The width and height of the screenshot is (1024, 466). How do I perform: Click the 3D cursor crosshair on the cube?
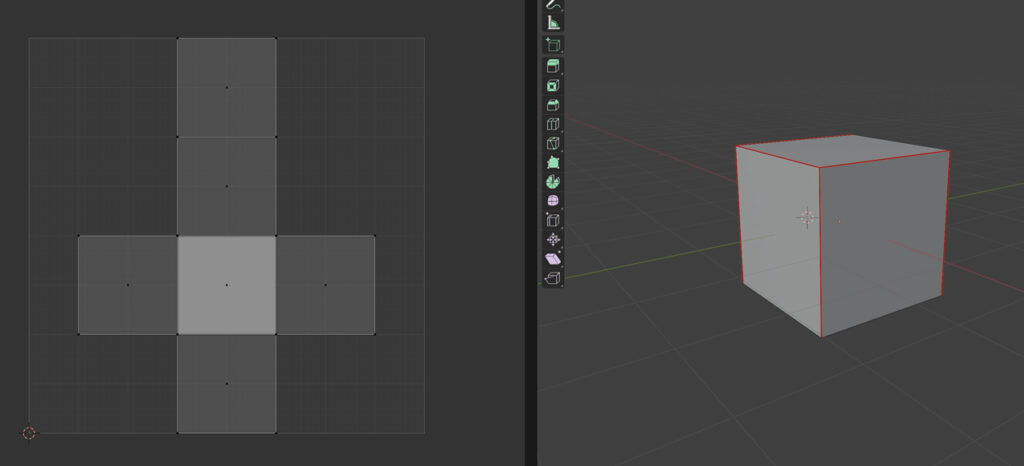tap(807, 218)
